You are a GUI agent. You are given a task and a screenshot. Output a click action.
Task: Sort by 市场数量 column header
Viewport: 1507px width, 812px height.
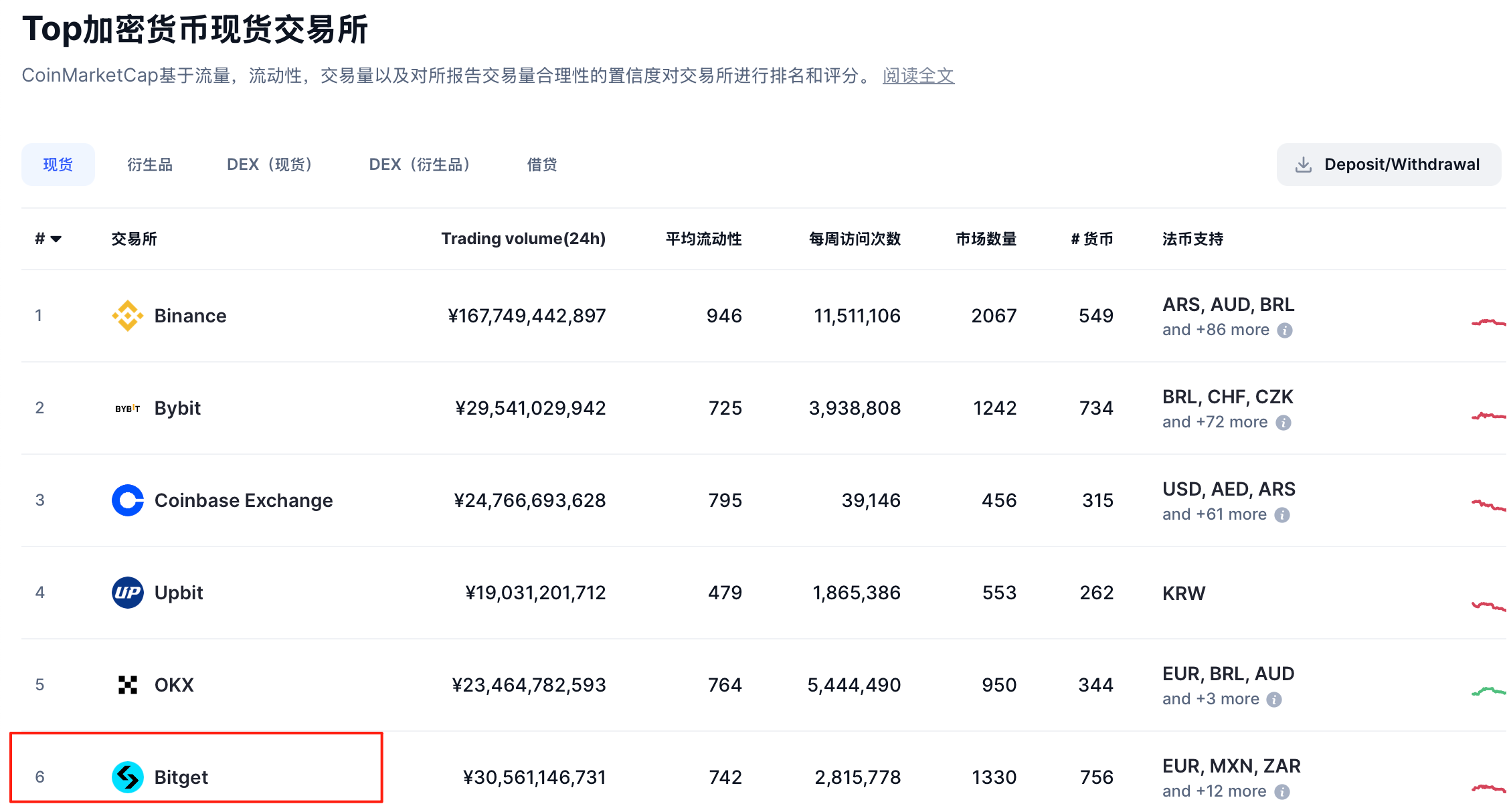click(x=986, y=239)
